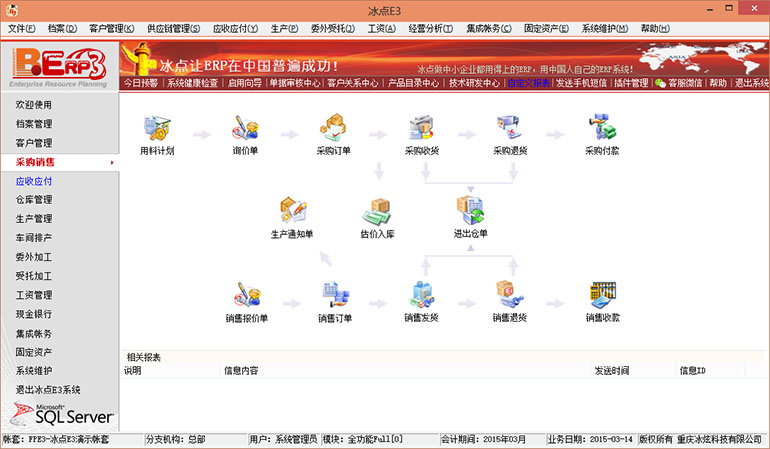Image resolution: width=770 pixels, height=449 pixels.
Task: Open the 采购订单 icon
Action: [x=333, y=128]
